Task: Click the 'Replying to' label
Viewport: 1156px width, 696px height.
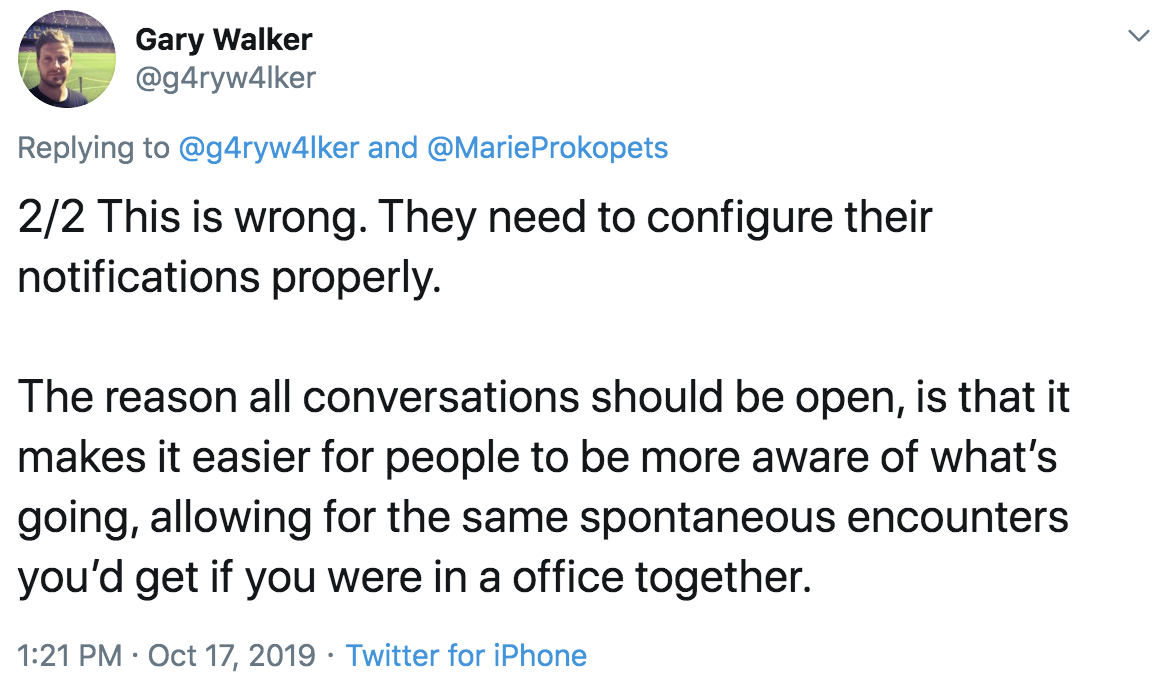Action: coord(94,148)
